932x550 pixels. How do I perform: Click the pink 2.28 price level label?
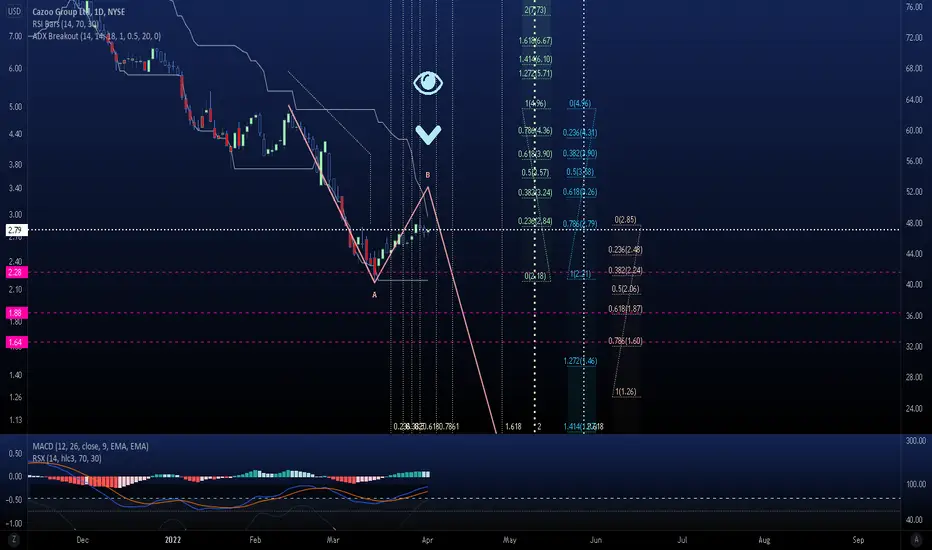(16, 272)
